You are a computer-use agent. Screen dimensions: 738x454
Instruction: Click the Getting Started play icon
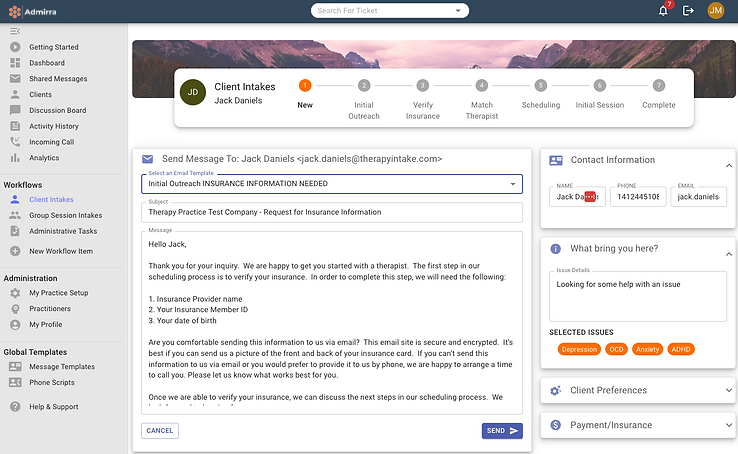click(15, 47)
